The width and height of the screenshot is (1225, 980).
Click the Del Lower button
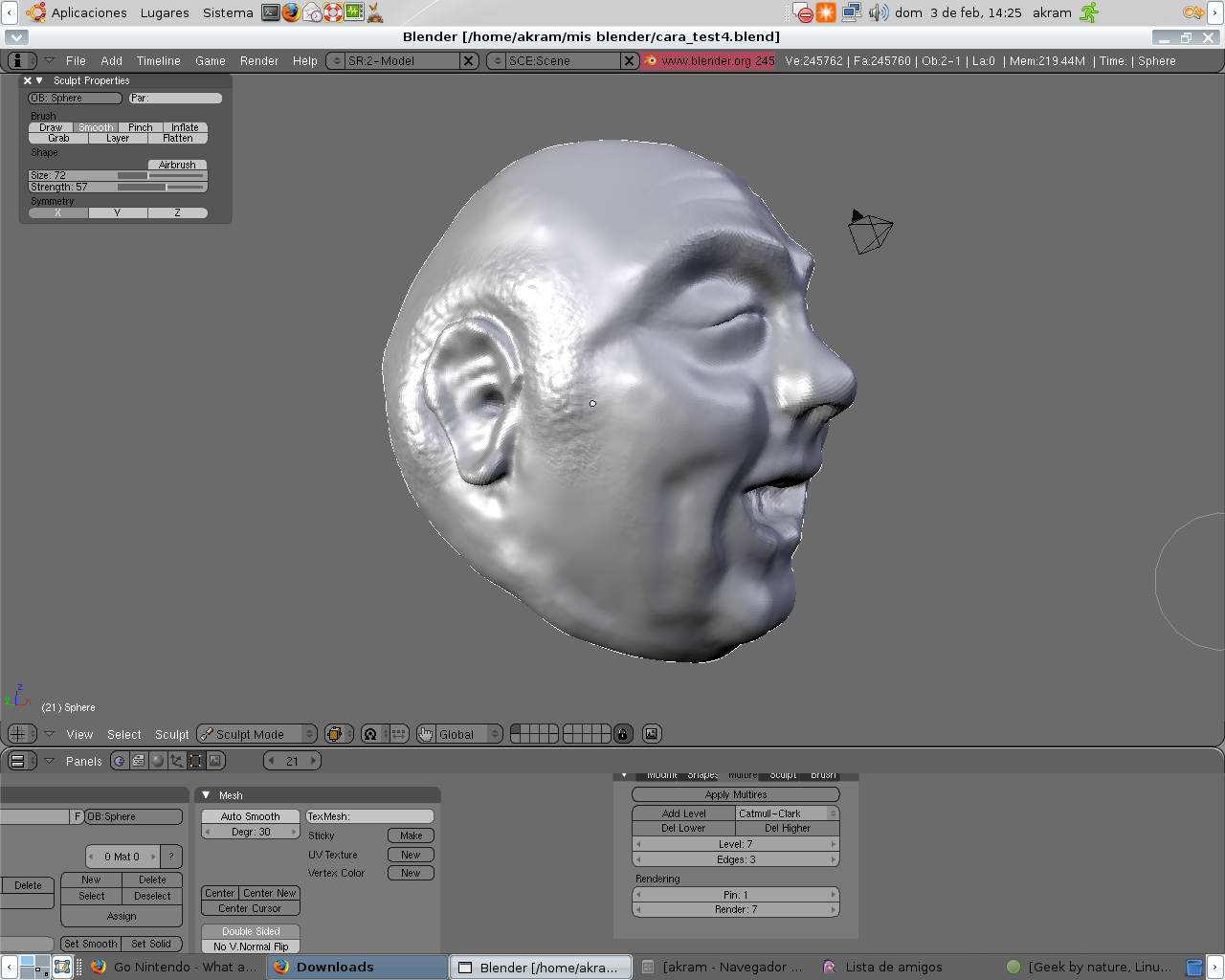(684, 828)
